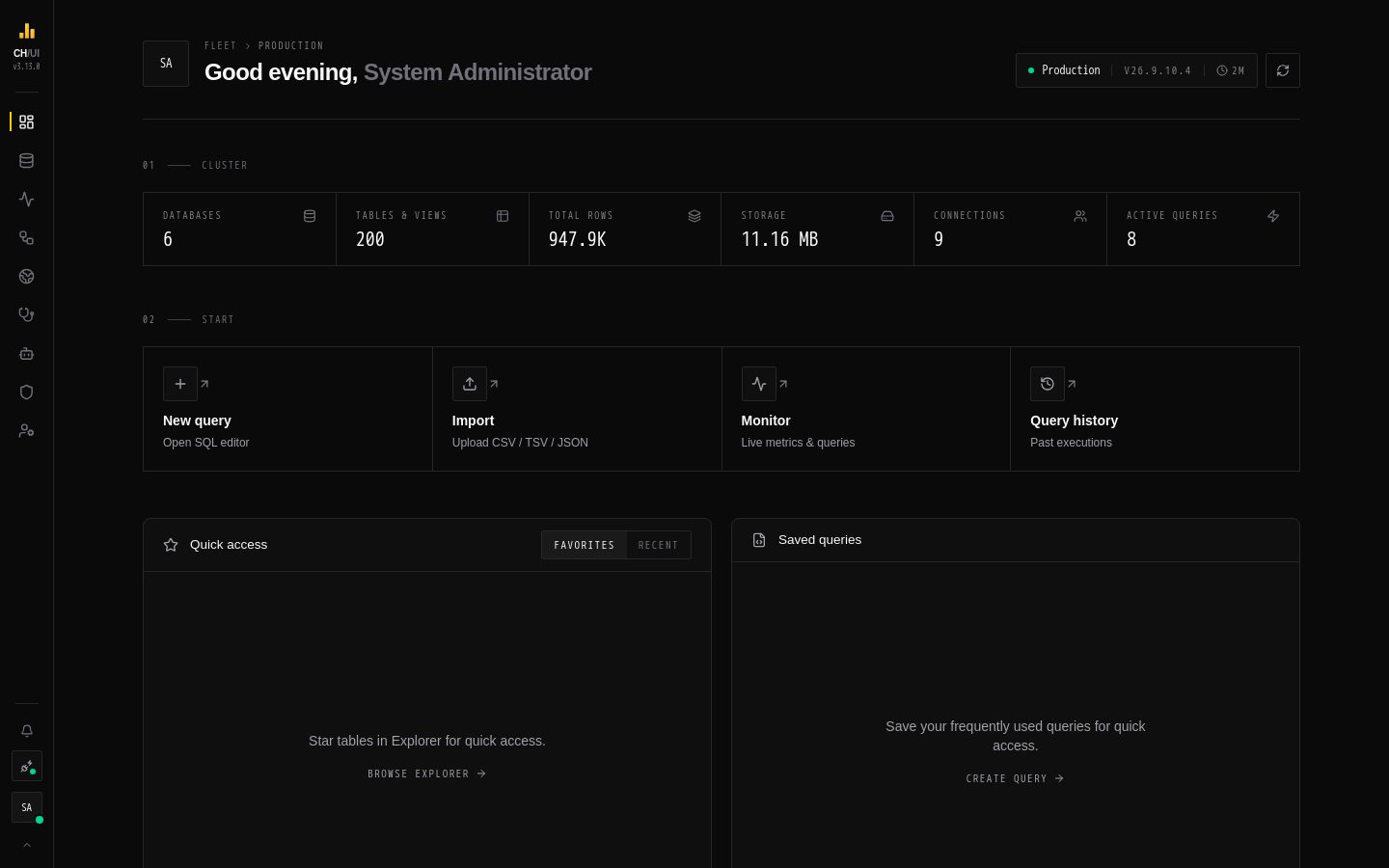The width and height of the screenshot is (1389, 868).
Task: Open the SA user avatar in the sidebar
Action: coord(27,807)
